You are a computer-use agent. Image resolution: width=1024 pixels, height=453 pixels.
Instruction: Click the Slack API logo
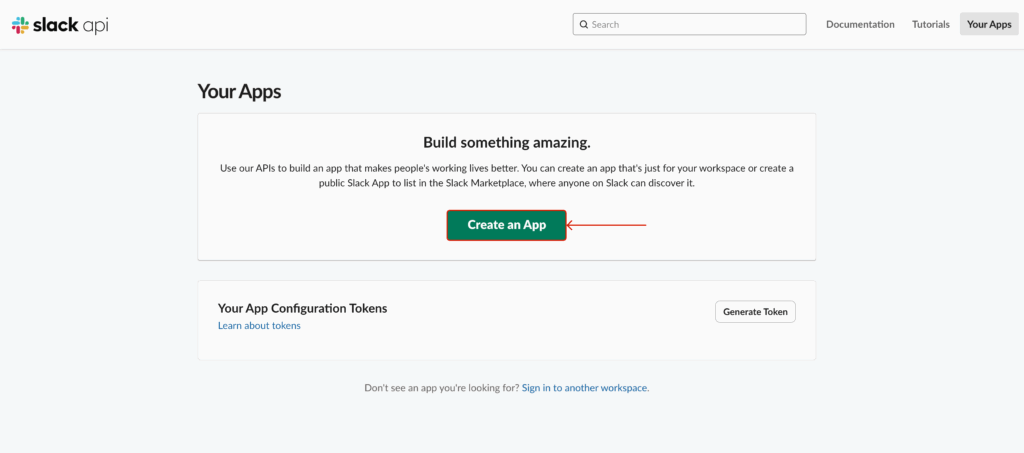(x=60, y=25)
